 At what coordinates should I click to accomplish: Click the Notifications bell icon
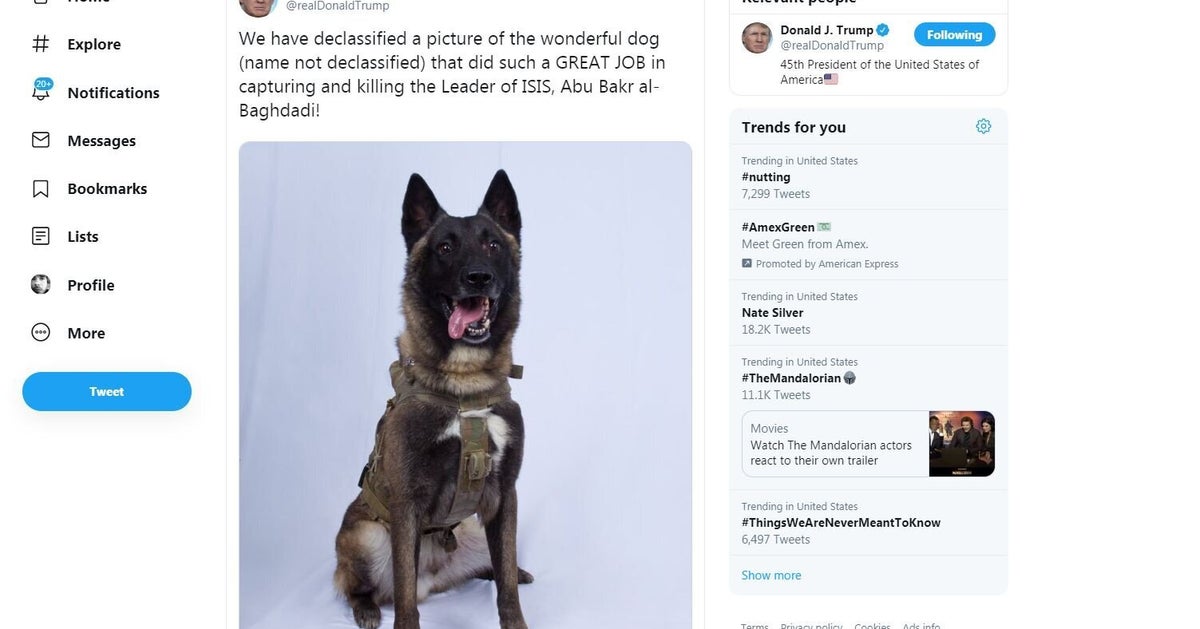[41, 92]
